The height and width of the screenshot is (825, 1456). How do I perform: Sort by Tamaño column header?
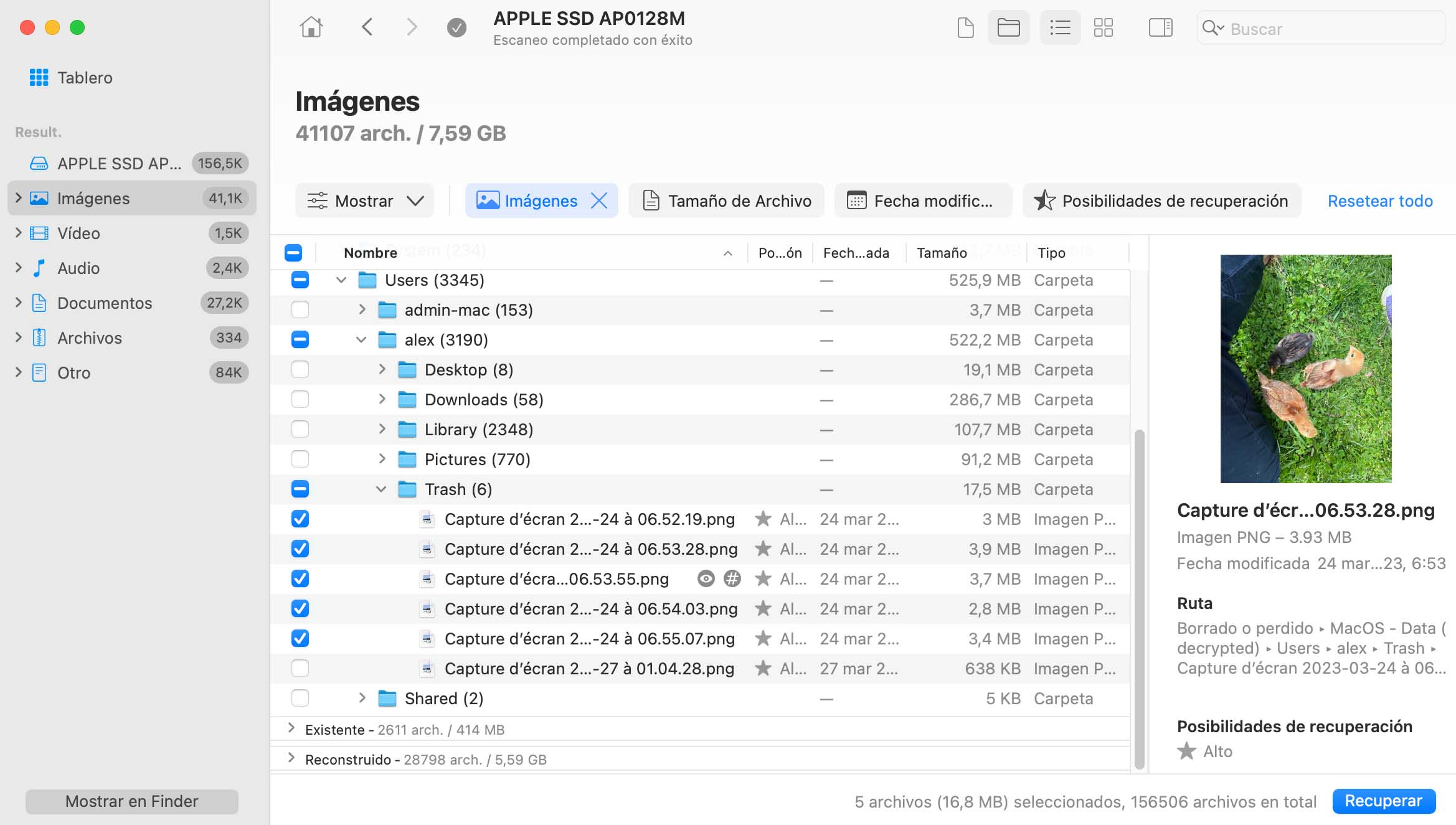coord(942,253)
